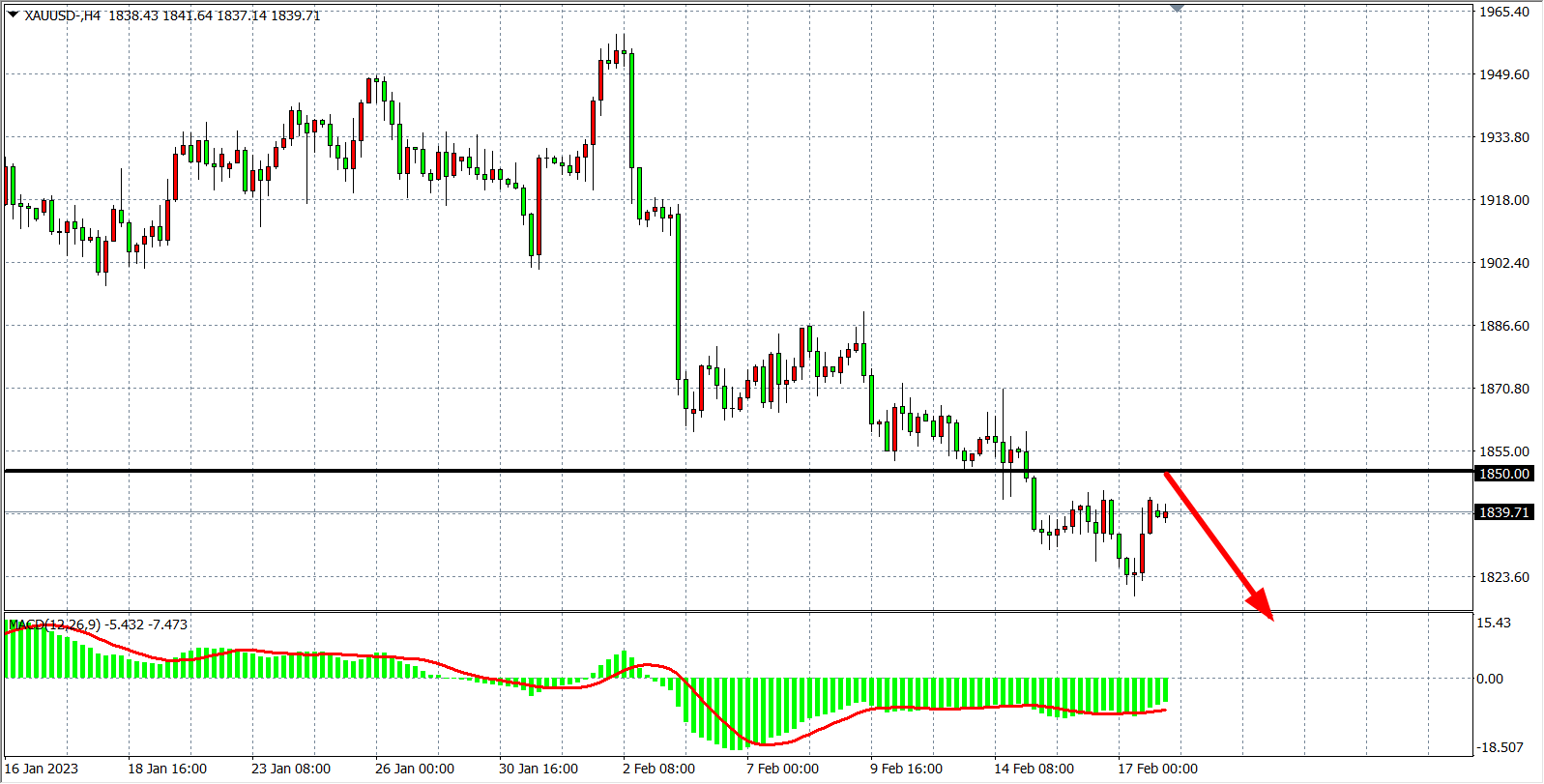Click the 17 Feb 00:00 time label

coord(1157,769)
